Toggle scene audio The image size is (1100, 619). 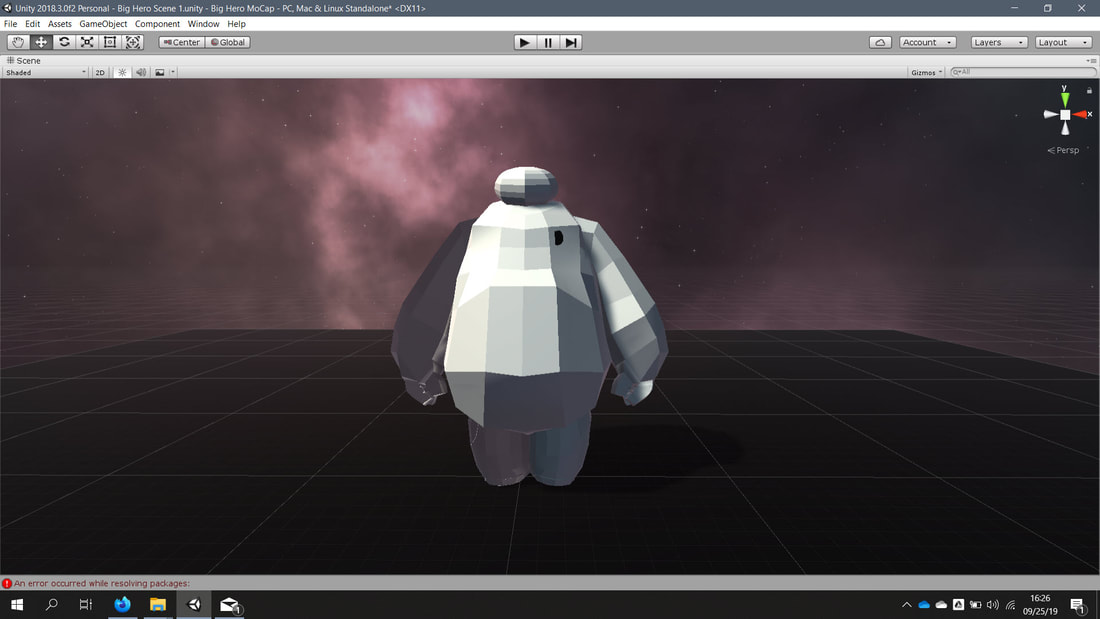point(141,72)
